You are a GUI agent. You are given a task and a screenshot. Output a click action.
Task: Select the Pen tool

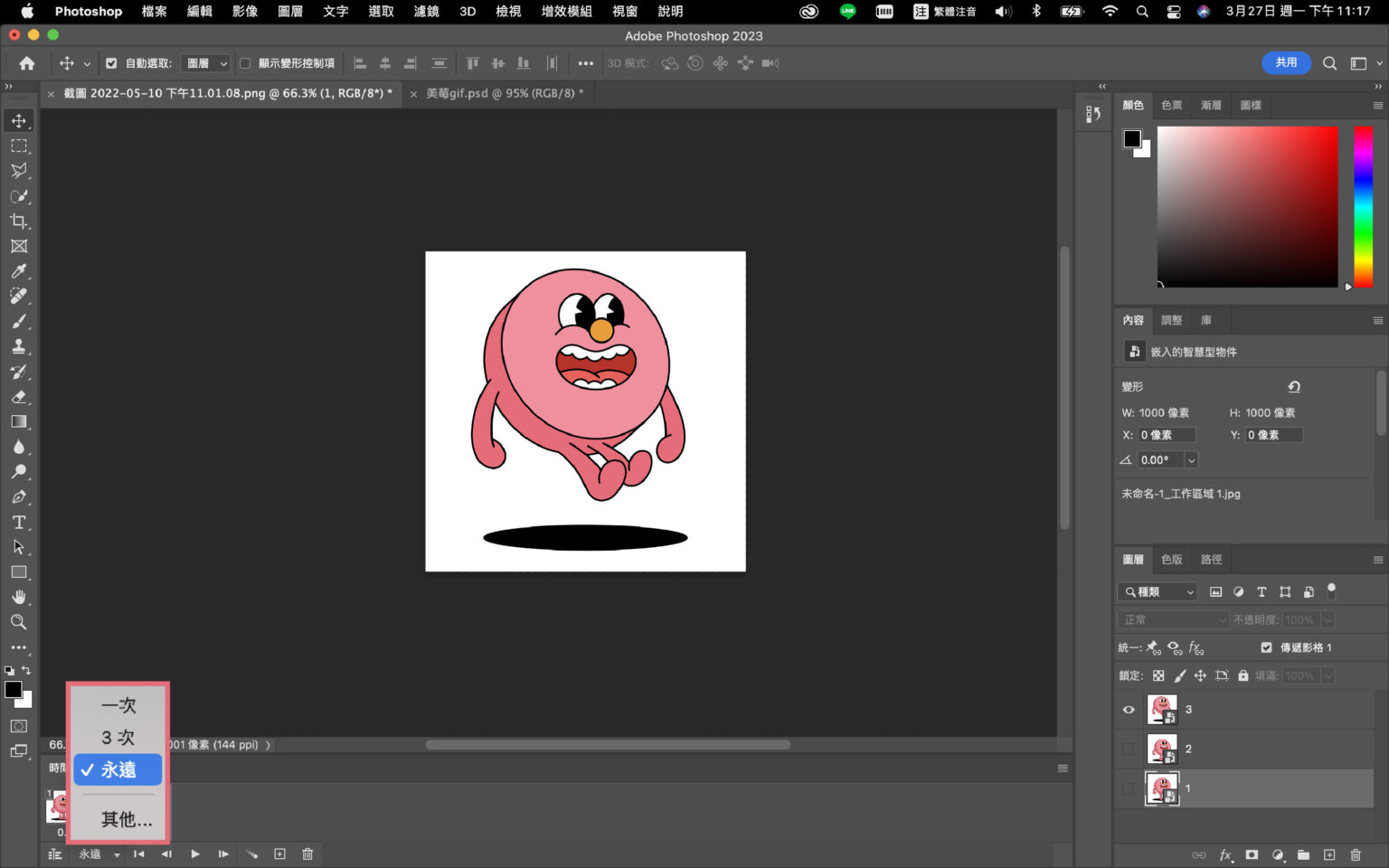(x=19, y=497)
